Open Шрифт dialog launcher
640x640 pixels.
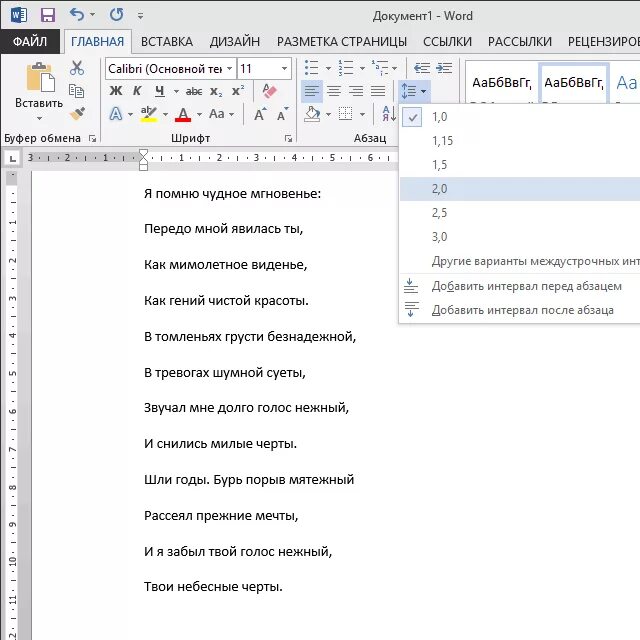(288, 139)
